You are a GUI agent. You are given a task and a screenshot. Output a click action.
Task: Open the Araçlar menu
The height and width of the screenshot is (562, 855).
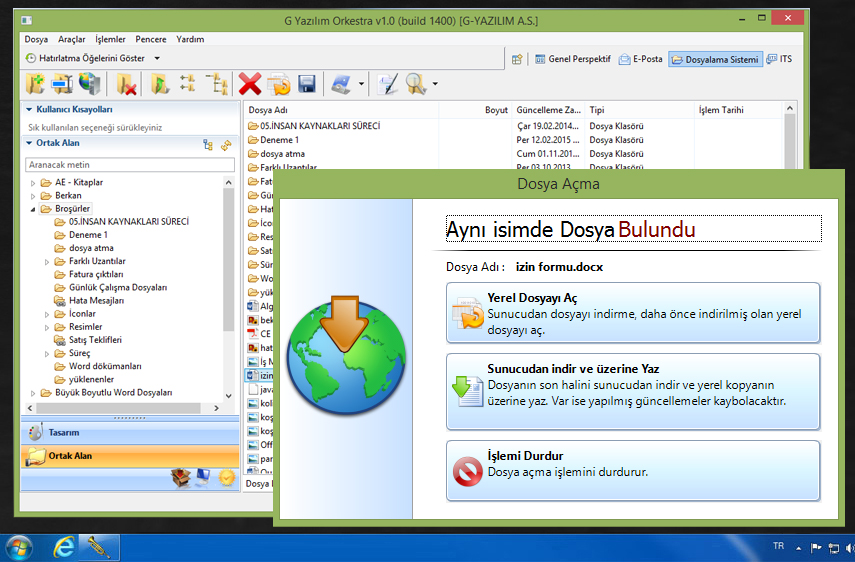tap(72, 39)
